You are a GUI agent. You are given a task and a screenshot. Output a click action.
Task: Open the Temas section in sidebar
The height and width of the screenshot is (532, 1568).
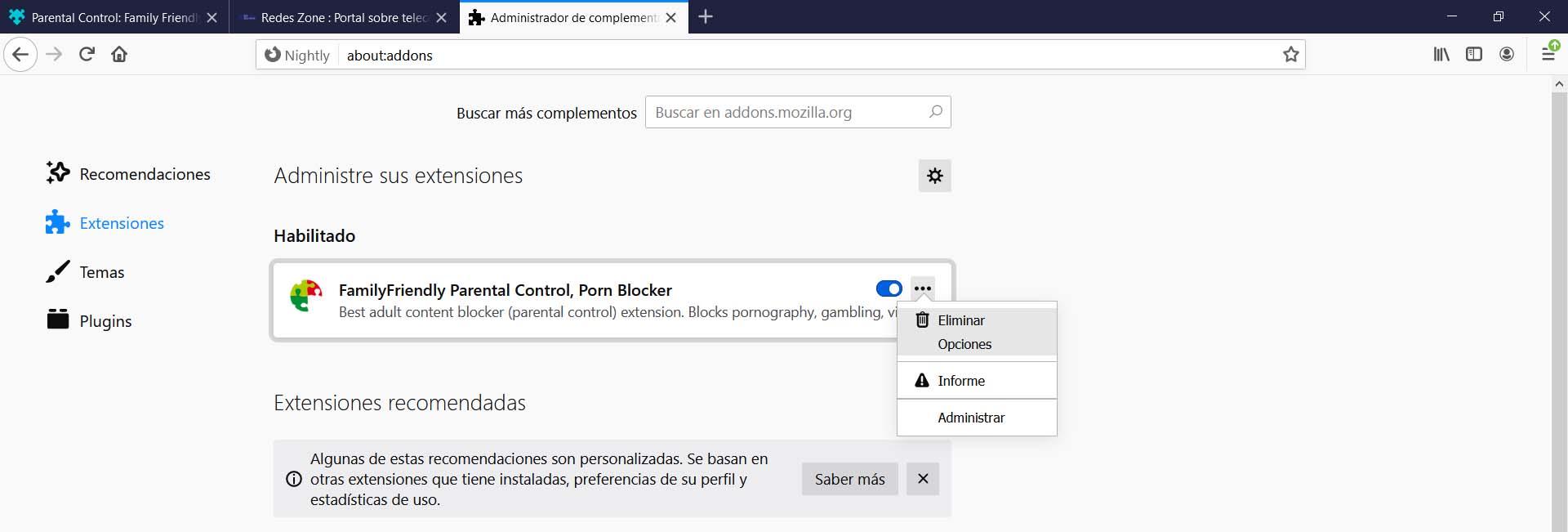[x=101, y=272]
